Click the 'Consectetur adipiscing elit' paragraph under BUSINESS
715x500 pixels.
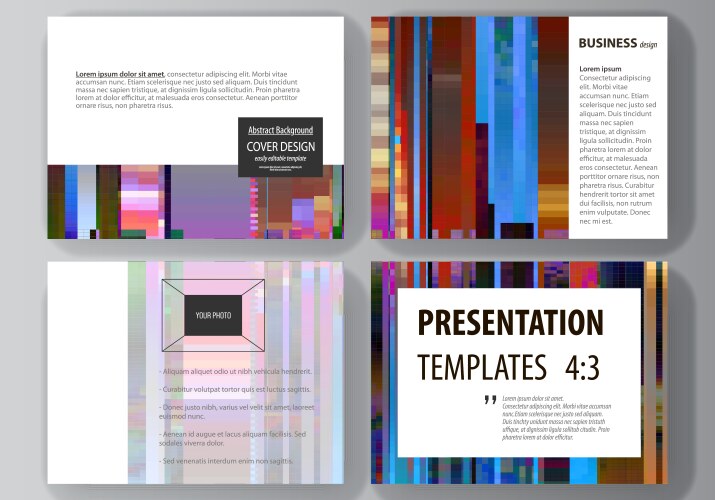point(617,150)
